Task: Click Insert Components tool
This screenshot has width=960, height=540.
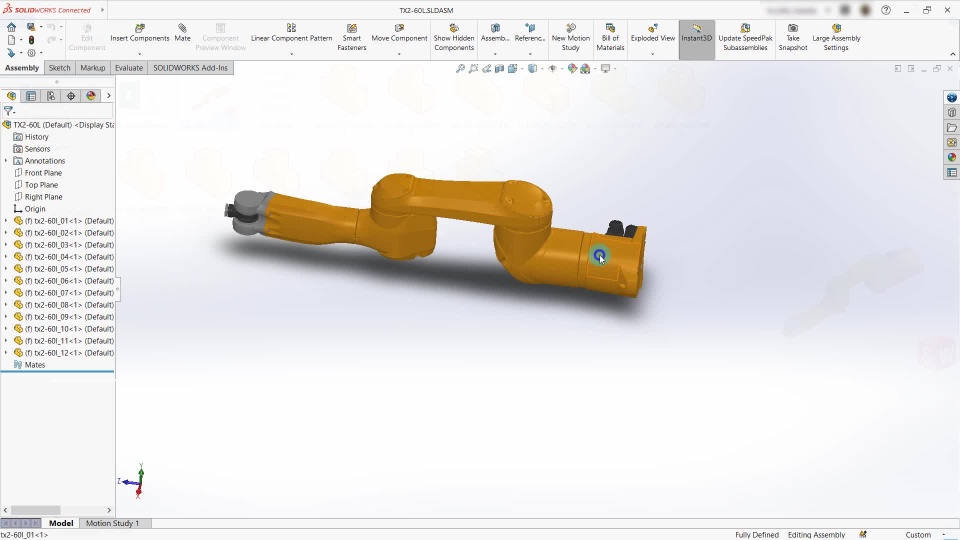Action: 140,33
